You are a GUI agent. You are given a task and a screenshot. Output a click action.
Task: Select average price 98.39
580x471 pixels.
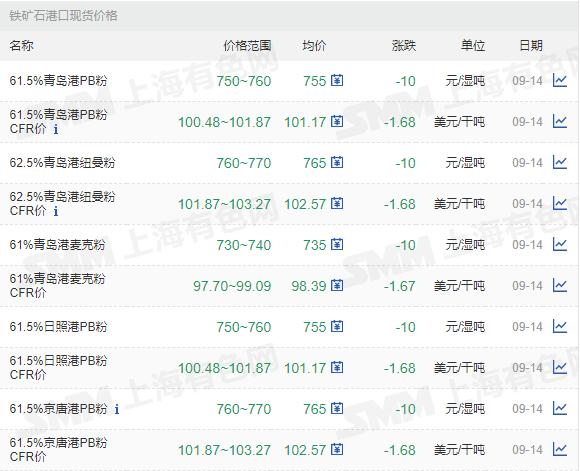click(x=309, y=286)
